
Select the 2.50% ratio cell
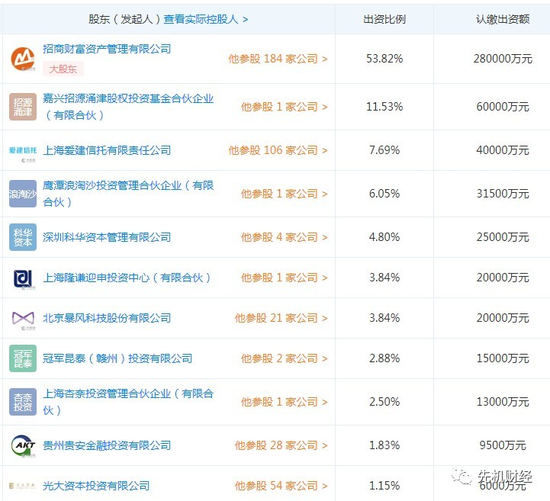(384, 402)
